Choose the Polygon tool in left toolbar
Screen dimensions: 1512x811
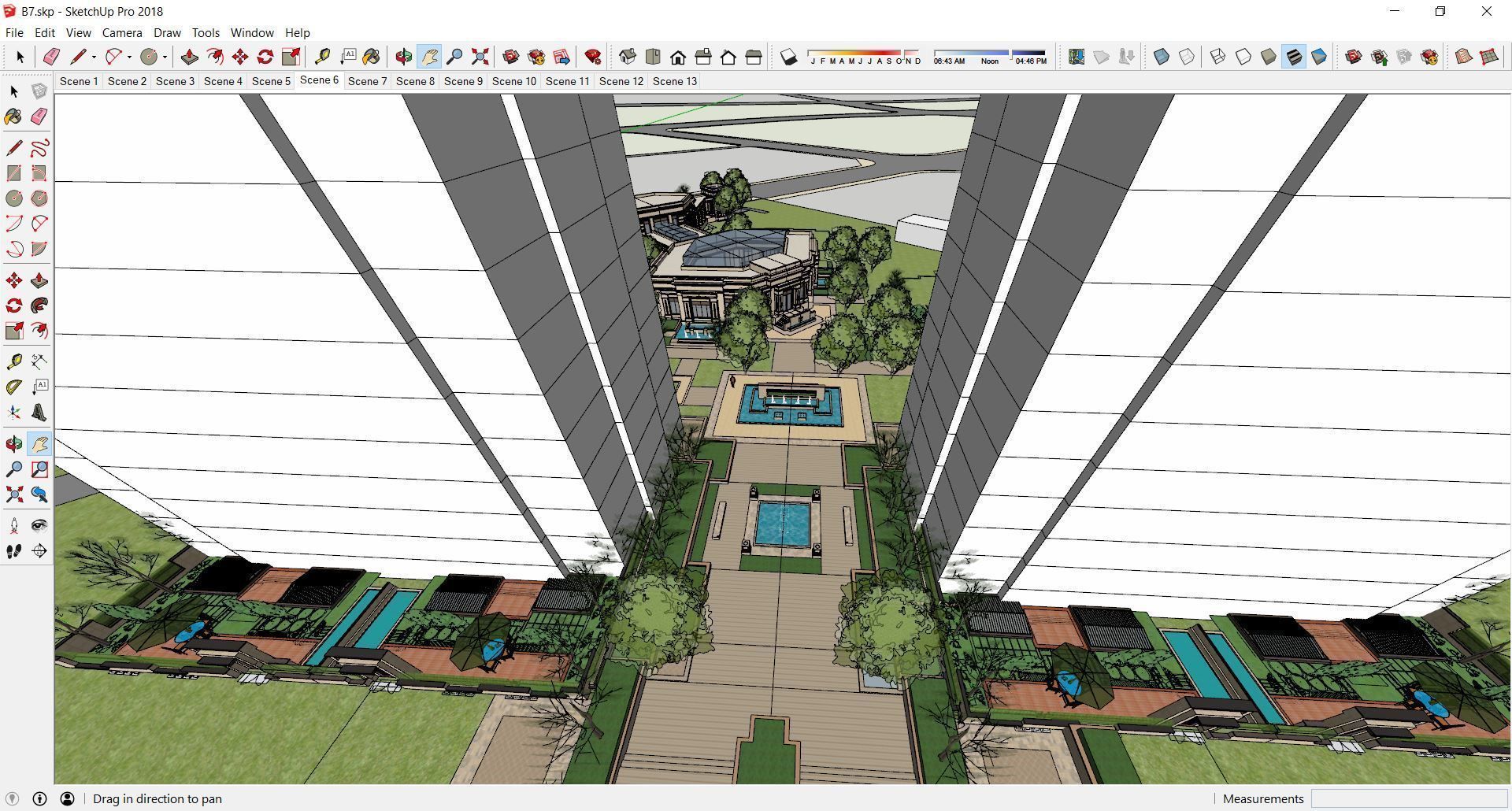39,198
